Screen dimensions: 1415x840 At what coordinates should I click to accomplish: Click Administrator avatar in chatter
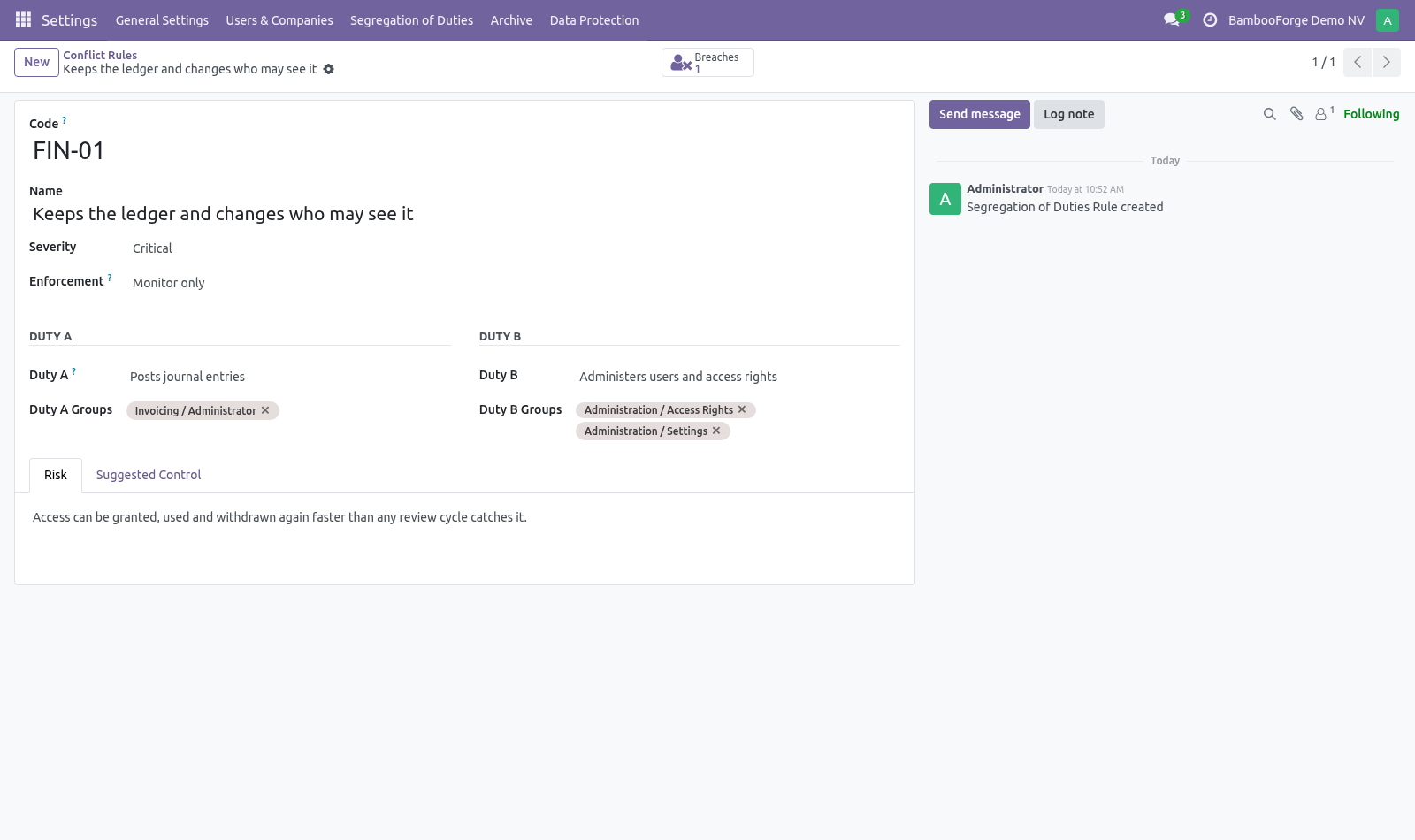click(945, 199)
